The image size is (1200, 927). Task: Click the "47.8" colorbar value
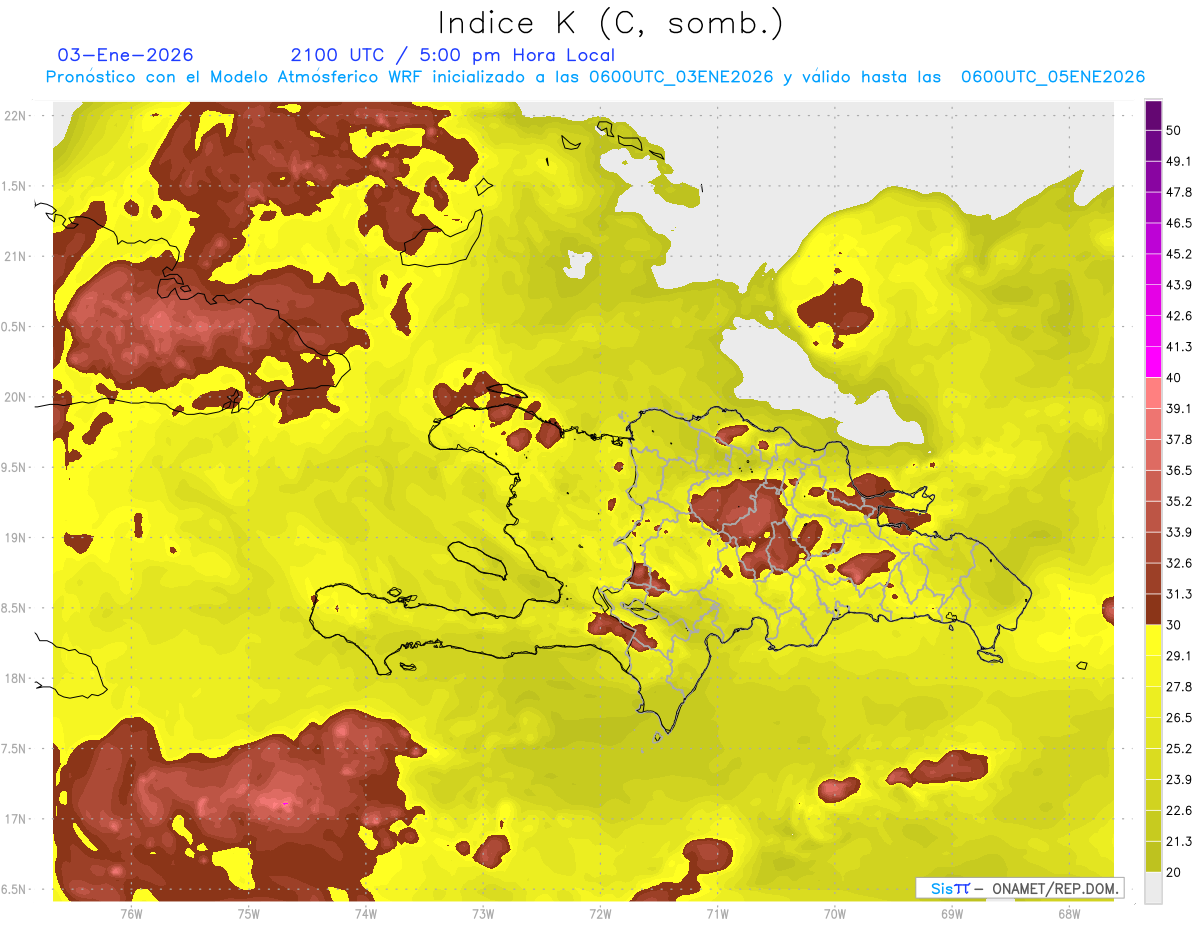click(1180, 193)
